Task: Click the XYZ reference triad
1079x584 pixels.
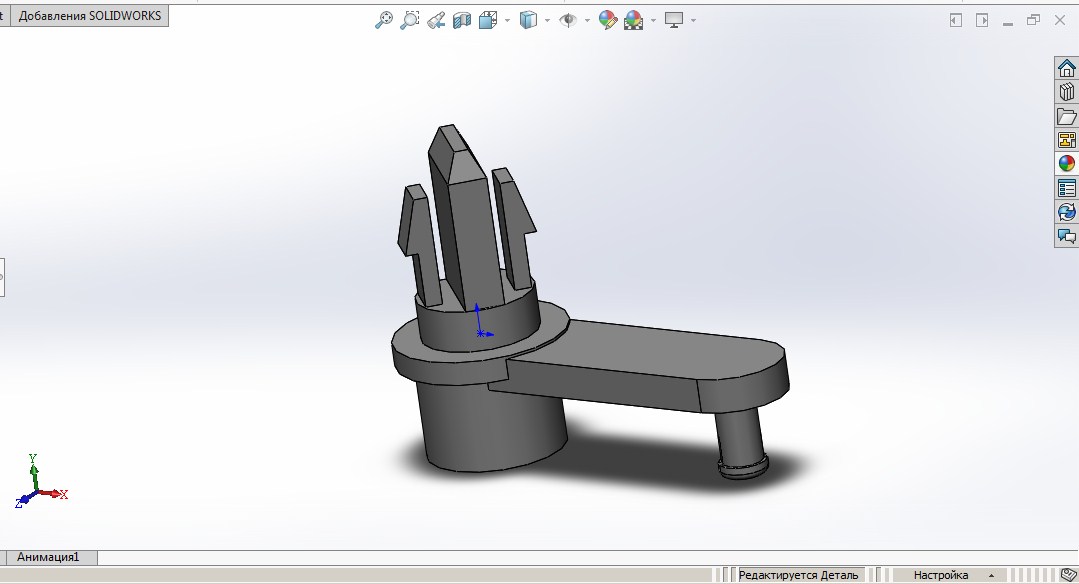Action: click(x=40, y=482)
